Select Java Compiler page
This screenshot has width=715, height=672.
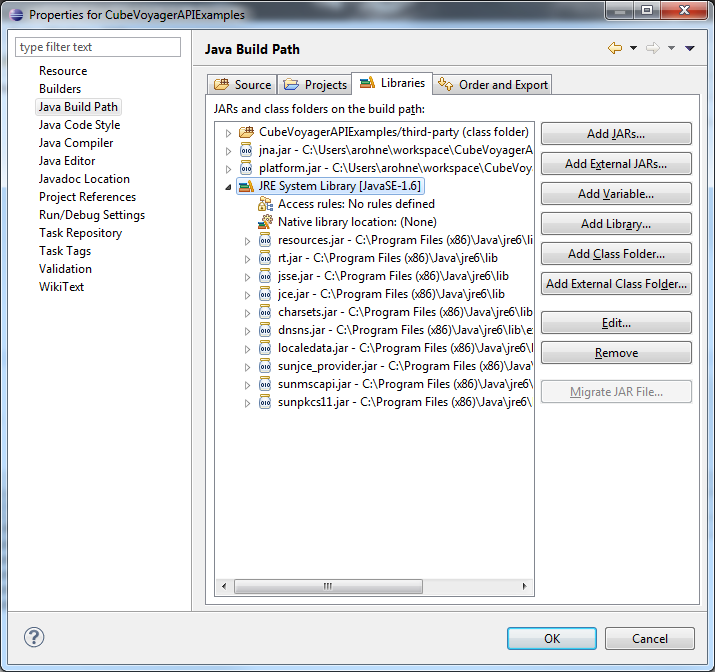pos(76,143)
